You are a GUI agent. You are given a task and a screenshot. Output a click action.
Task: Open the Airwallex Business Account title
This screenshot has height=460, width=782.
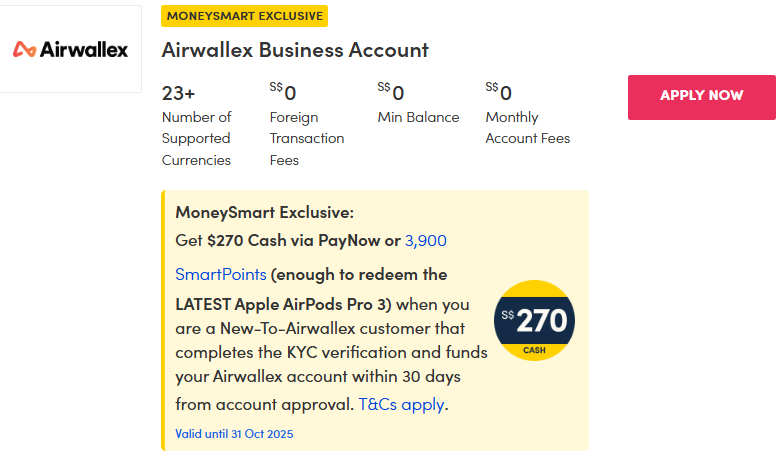(x=295, y=50)
